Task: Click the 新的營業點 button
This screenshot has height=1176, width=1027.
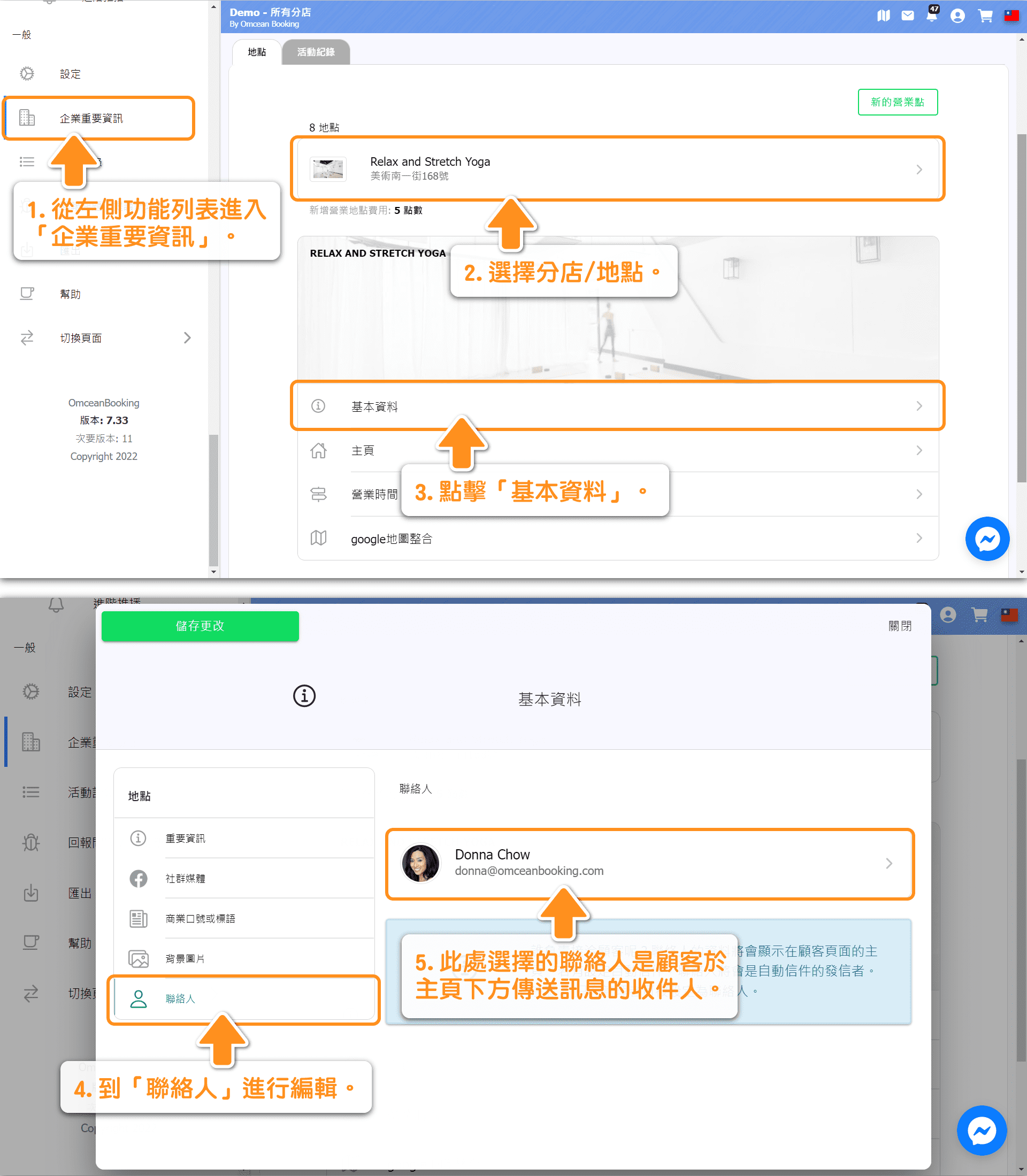Action: point(897,102)
